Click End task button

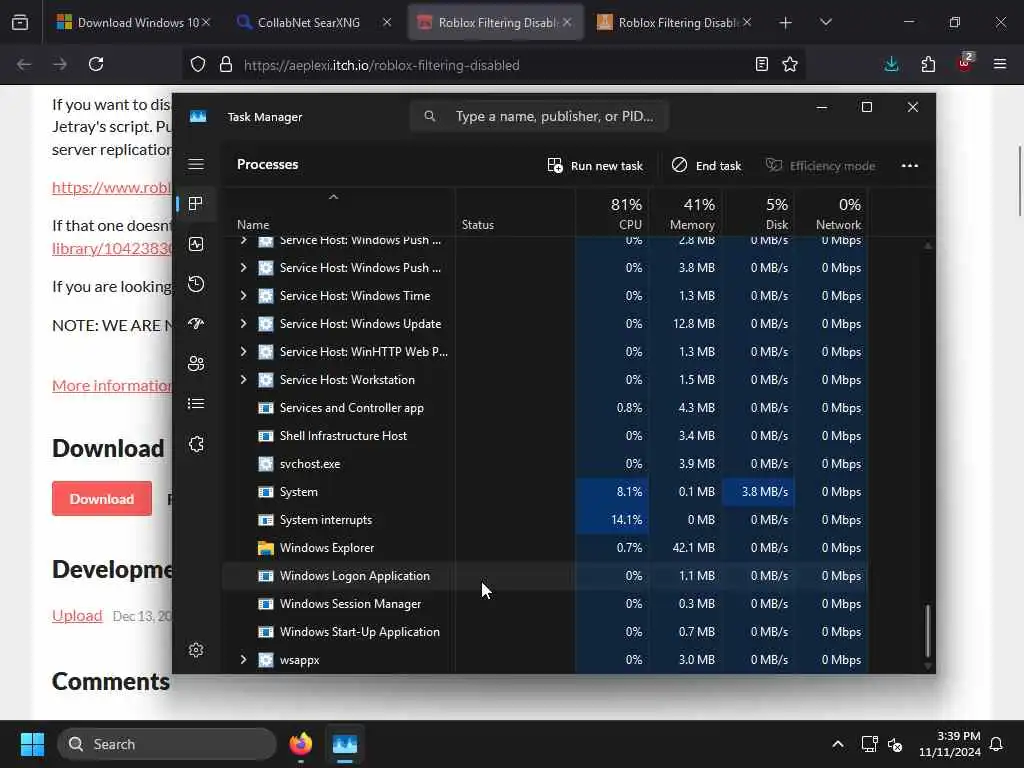[707, 165]
